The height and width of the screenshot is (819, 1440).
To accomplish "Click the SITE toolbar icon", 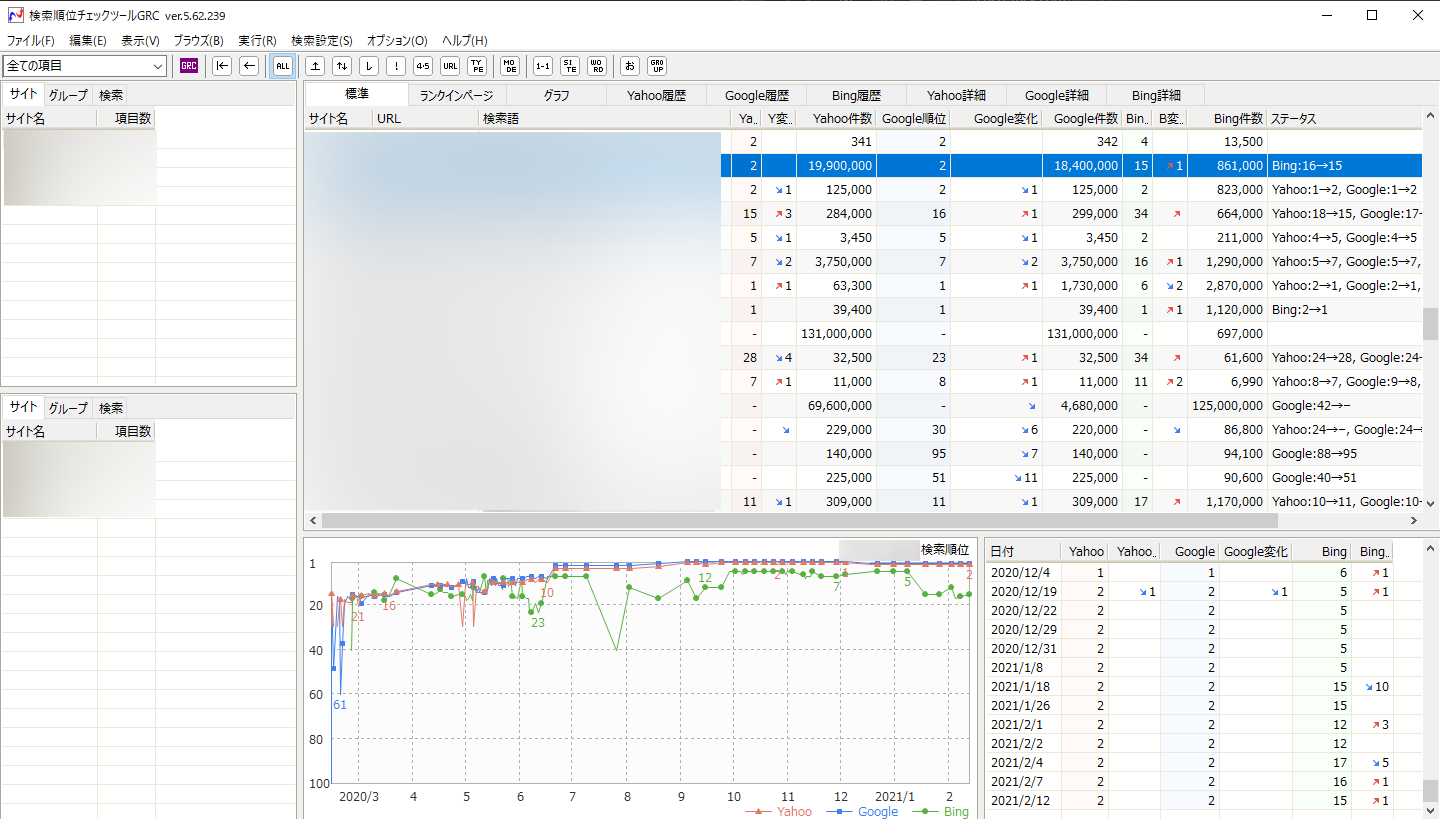I will point(570,66).
